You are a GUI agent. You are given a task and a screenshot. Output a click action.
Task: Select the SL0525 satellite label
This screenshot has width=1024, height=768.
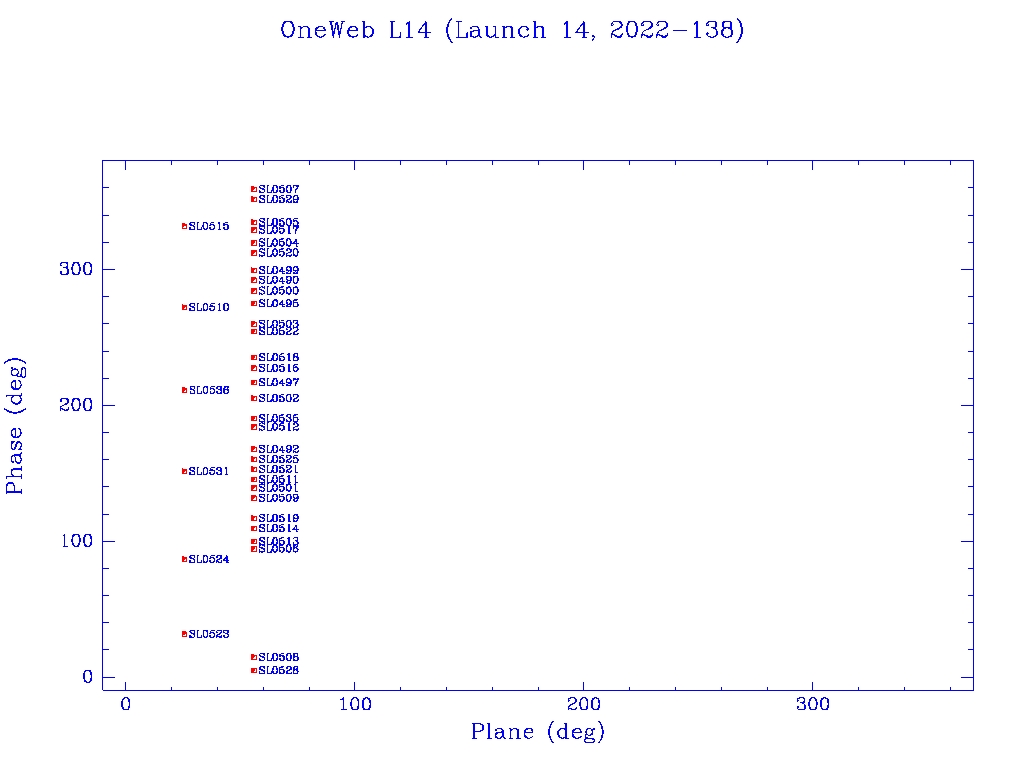[x=279, y=460]
